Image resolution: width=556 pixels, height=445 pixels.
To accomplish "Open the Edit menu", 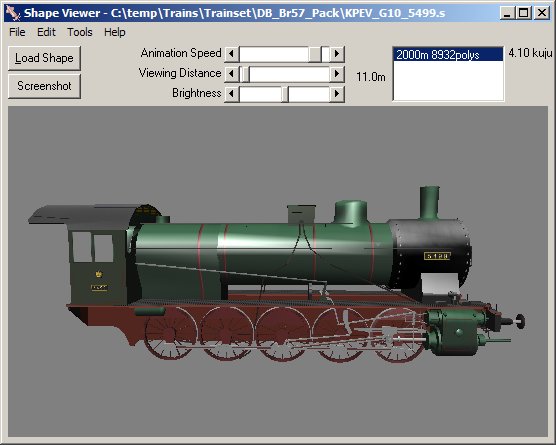I will 46,32.
